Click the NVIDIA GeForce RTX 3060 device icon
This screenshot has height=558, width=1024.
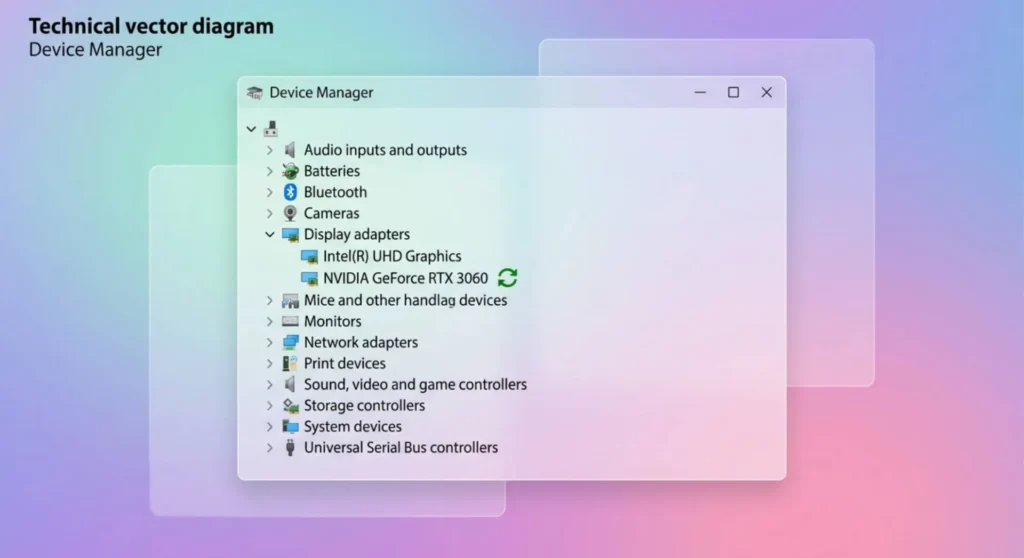coord(310,278)
